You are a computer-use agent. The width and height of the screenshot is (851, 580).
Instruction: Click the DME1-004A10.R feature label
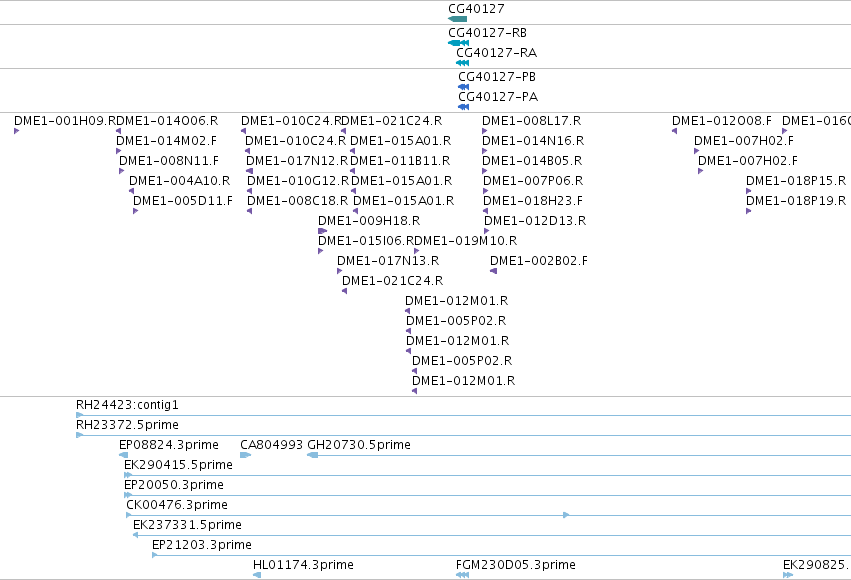pyautogui.click(x=180, y=181)
